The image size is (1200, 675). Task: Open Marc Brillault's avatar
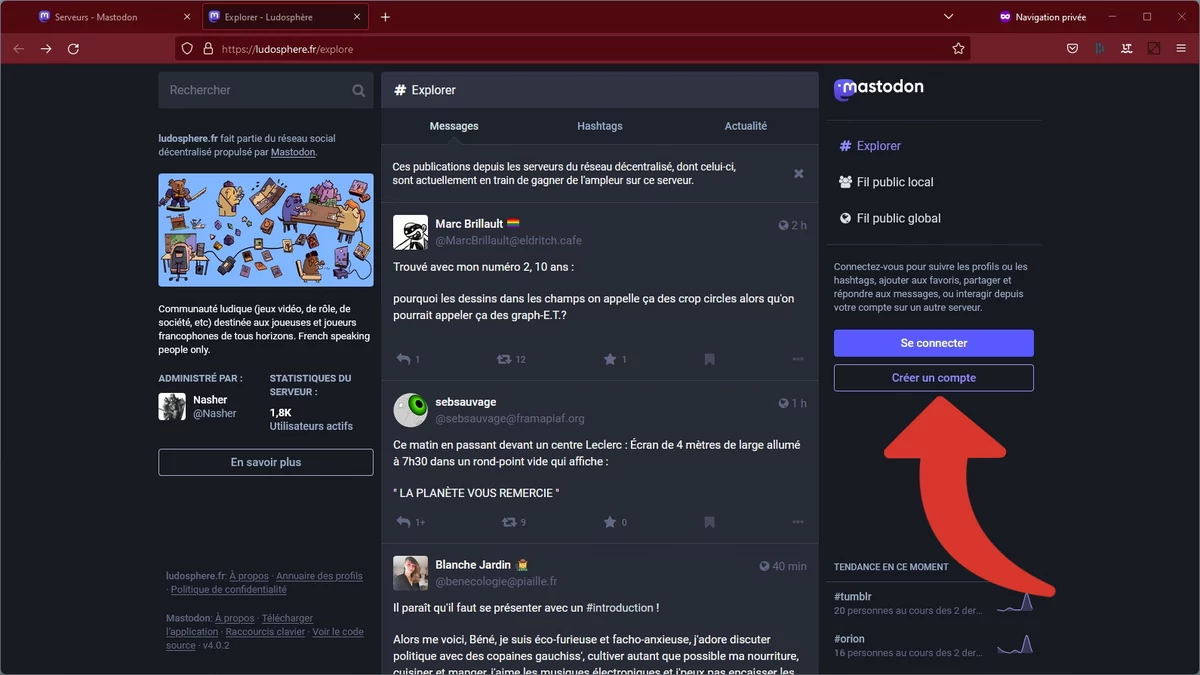[x=410, y=232]
